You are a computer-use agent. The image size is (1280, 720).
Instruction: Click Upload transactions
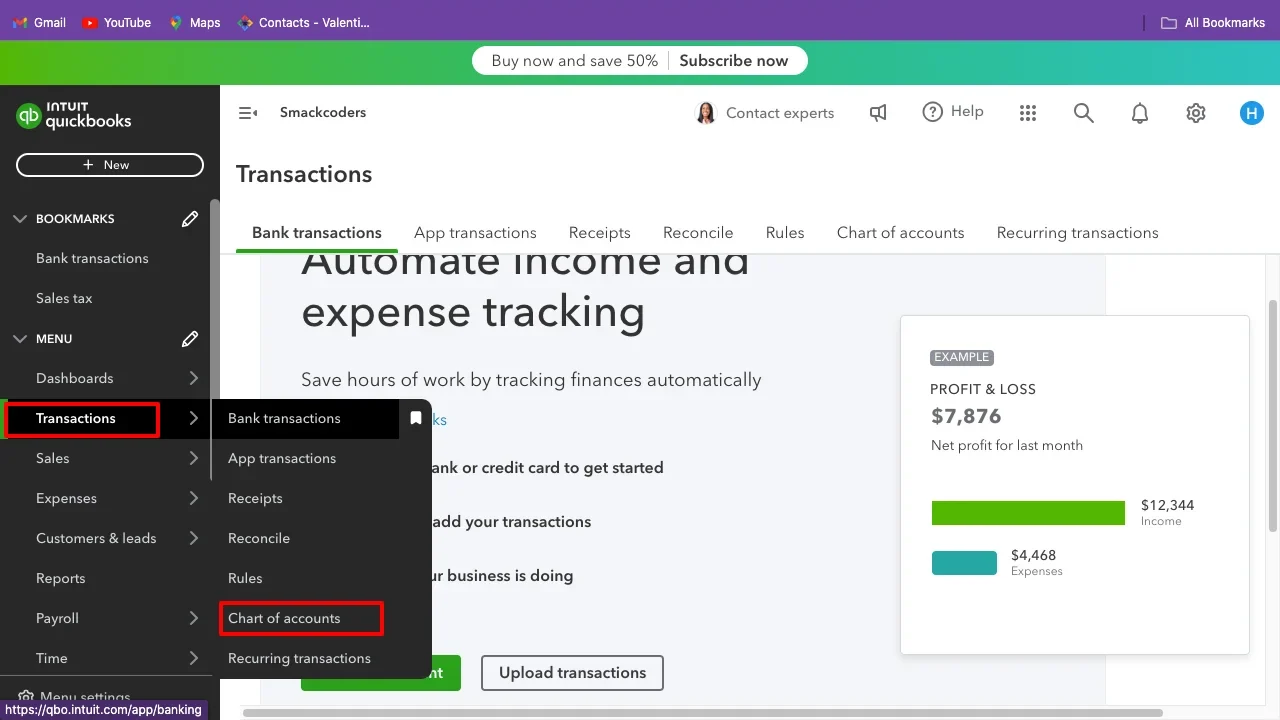572,673
